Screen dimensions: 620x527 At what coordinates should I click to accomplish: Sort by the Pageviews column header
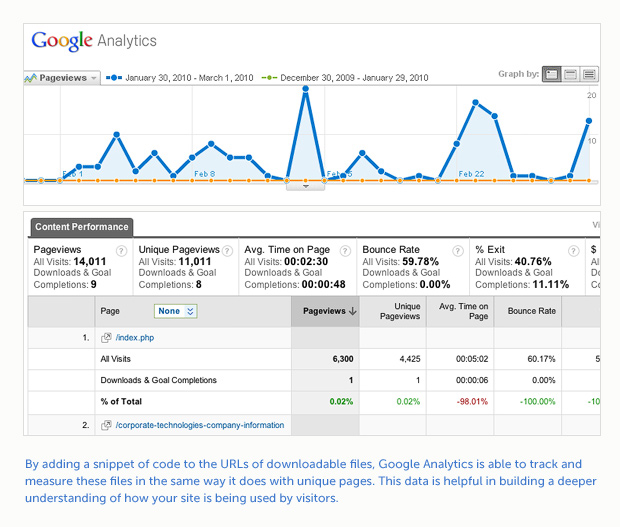tap(325, 311)
